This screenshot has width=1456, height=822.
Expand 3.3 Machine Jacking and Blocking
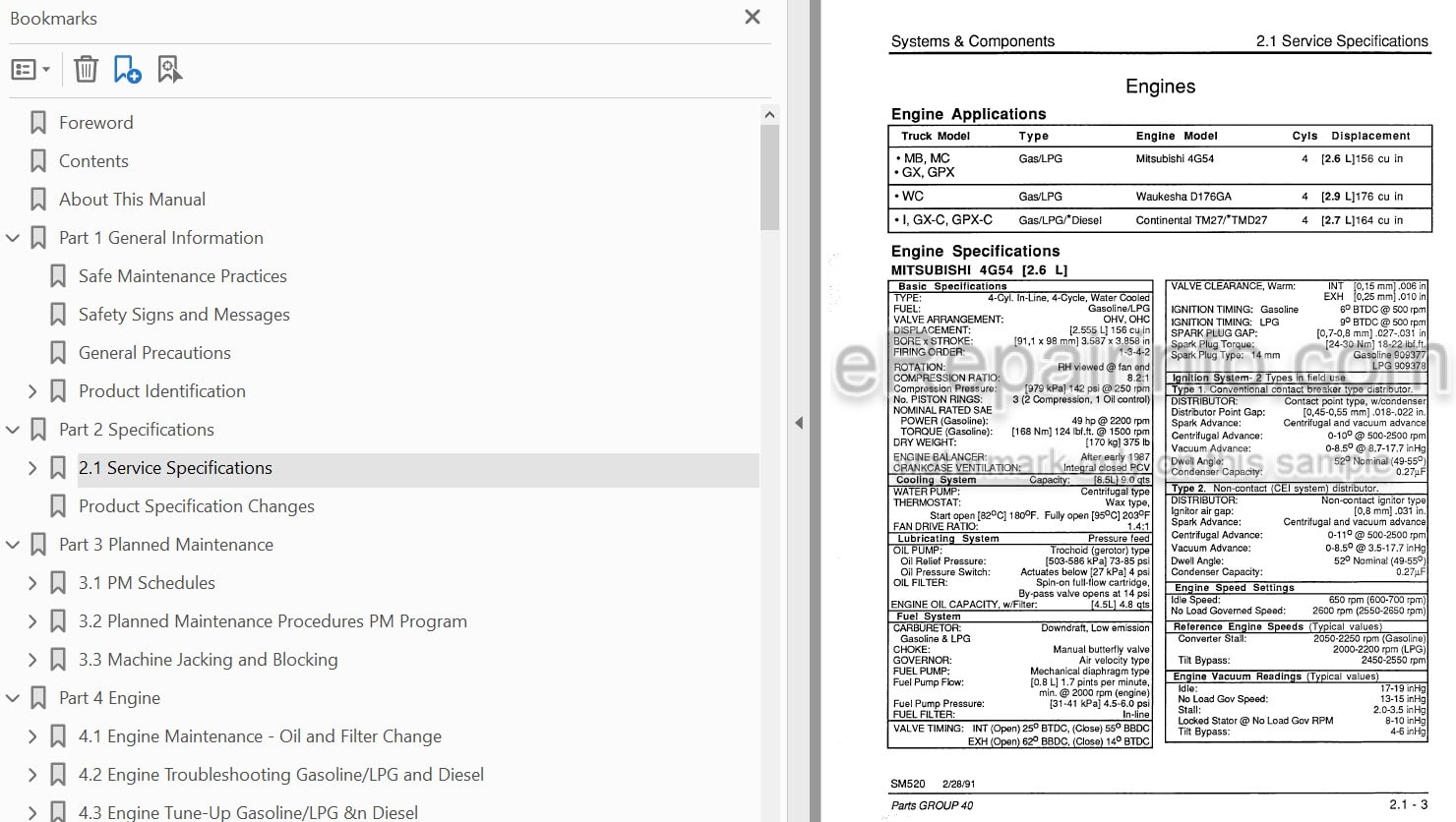tap(32, 660)
